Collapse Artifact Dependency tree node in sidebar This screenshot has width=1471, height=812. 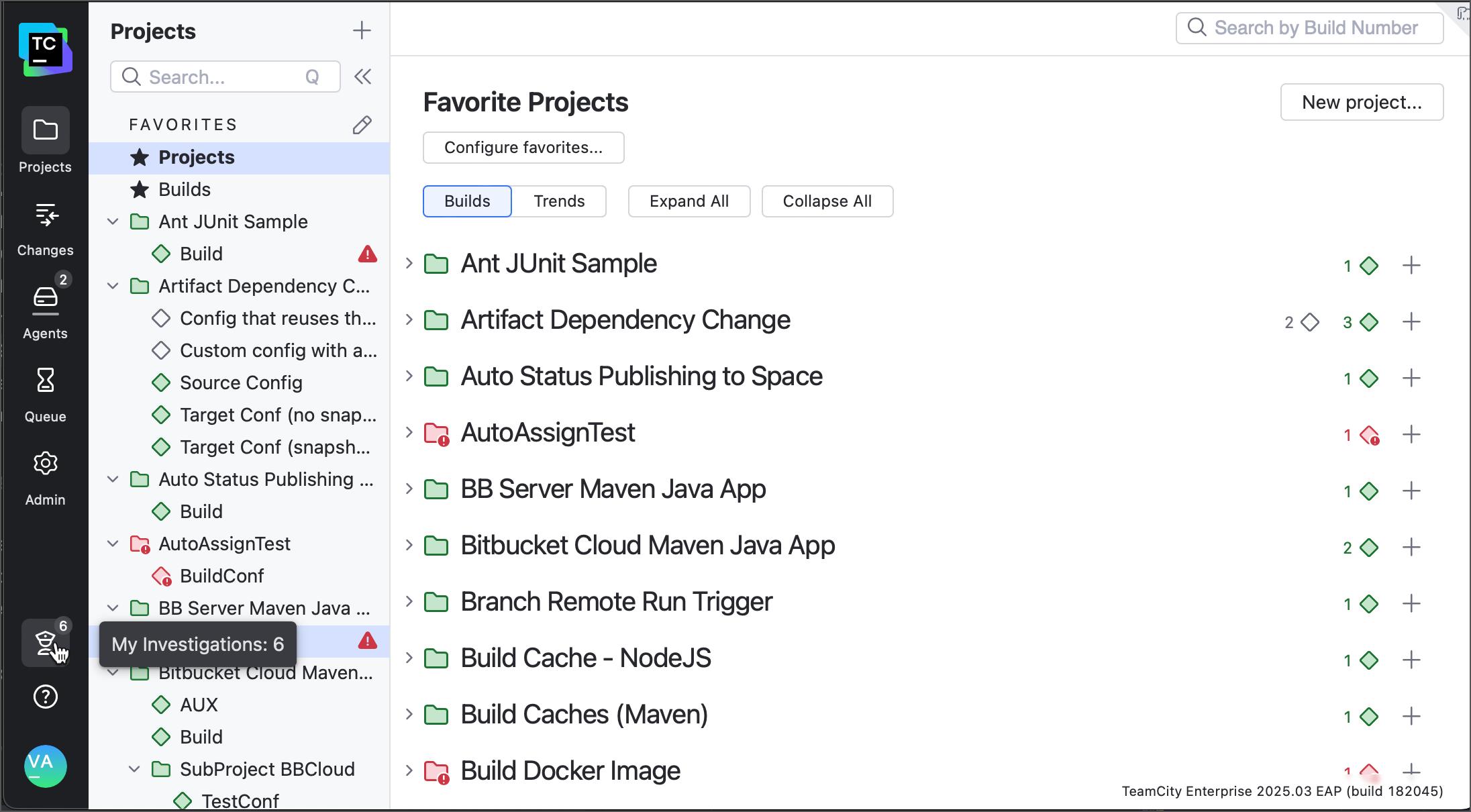click(113, 286)
